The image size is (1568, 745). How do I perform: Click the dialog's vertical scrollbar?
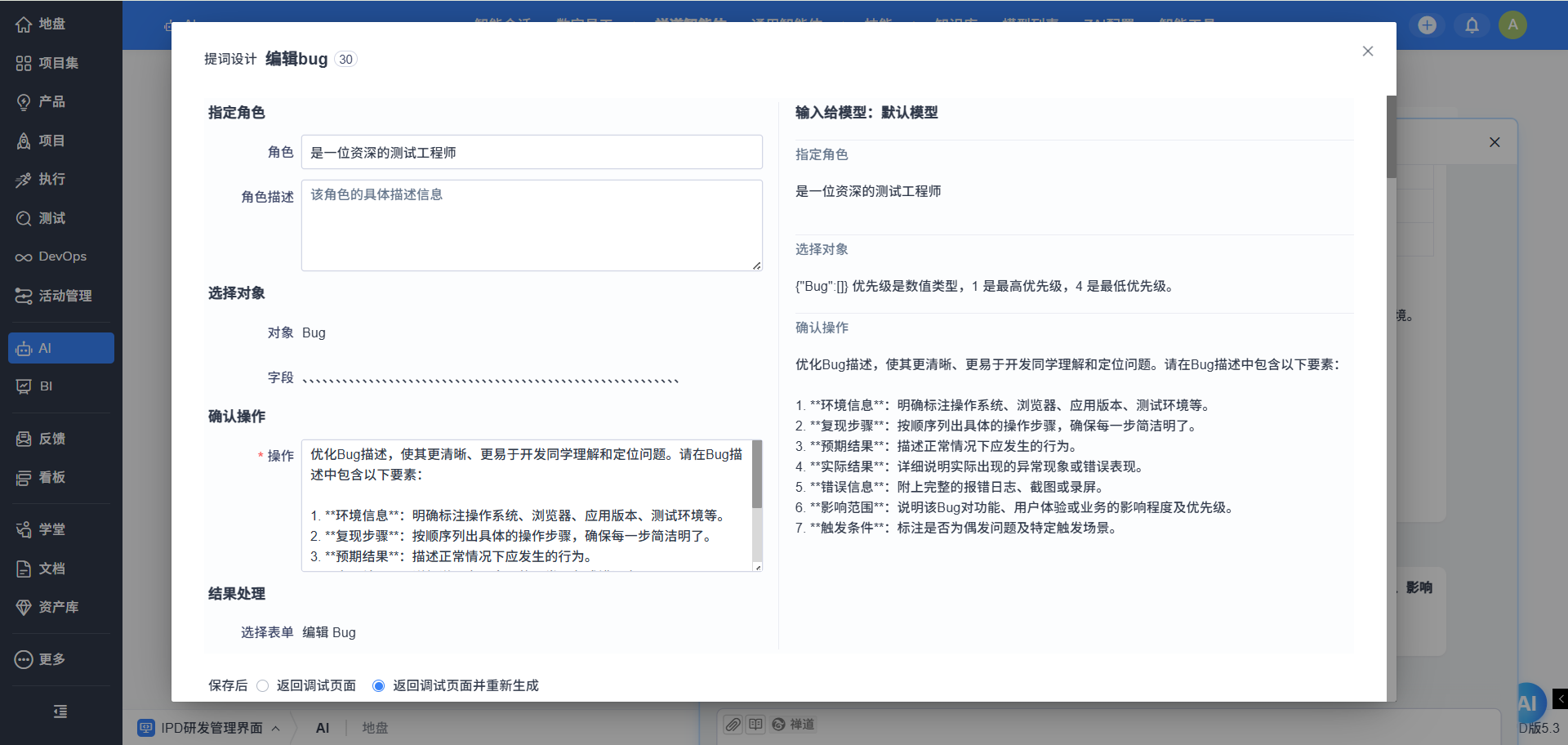(x=1392, y=136)
